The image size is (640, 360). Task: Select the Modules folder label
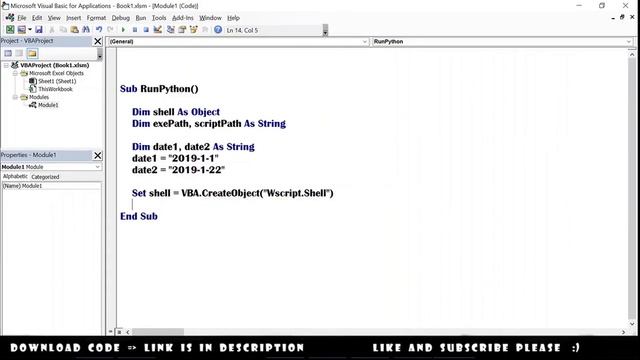pos(39,97)
